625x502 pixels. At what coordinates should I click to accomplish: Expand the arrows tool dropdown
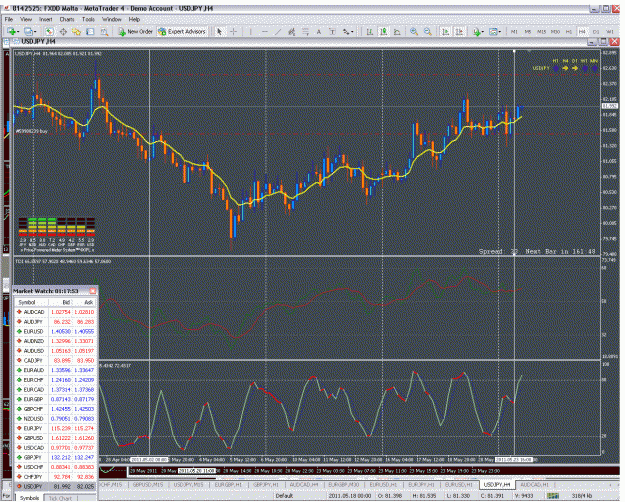(352, 31)
